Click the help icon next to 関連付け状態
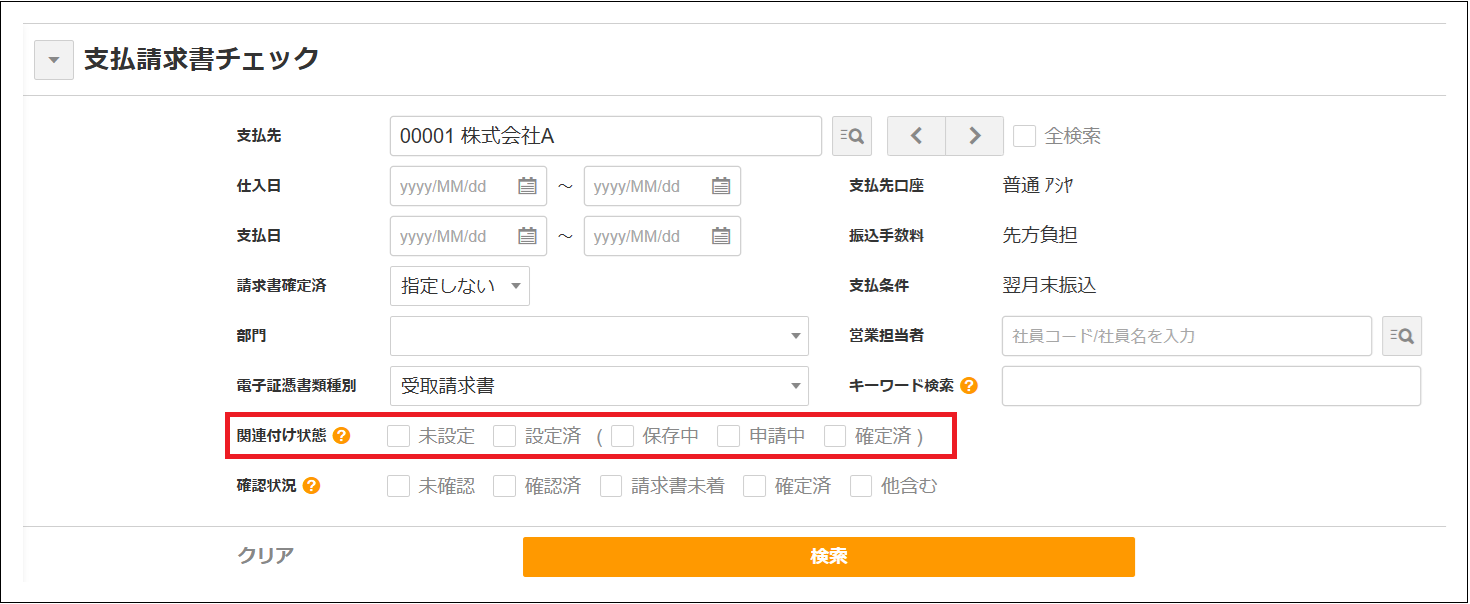 click(x=341, y=436)
